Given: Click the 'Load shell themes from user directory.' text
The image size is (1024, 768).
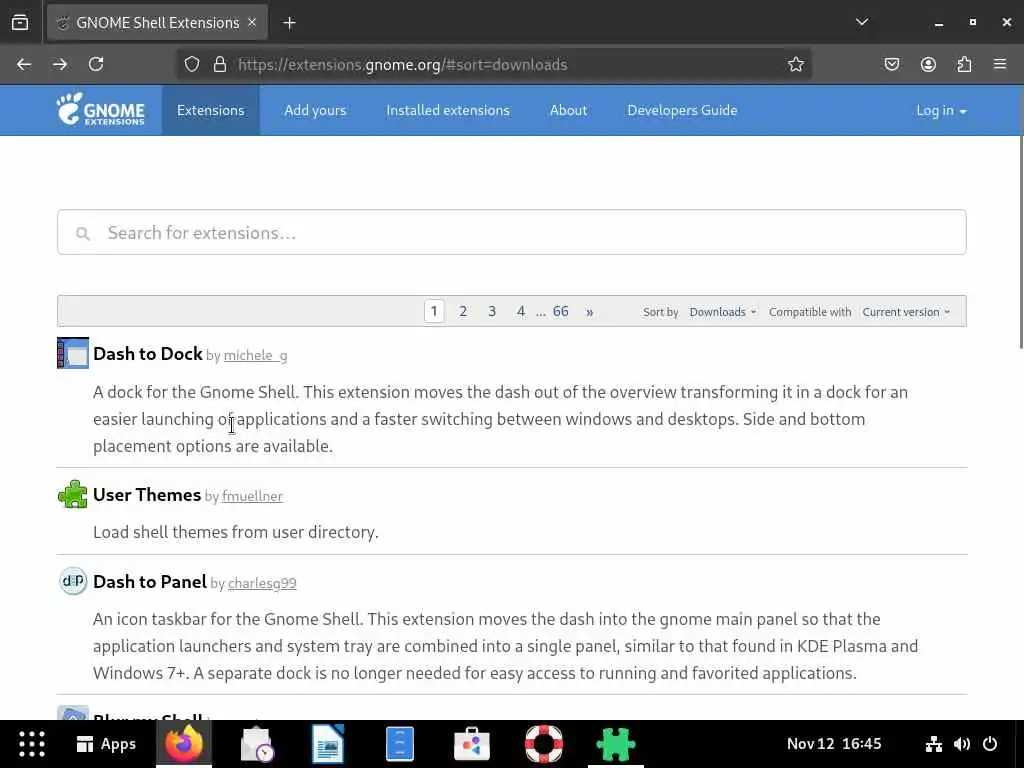Looking at the screenshot, I should click(236, 532).
